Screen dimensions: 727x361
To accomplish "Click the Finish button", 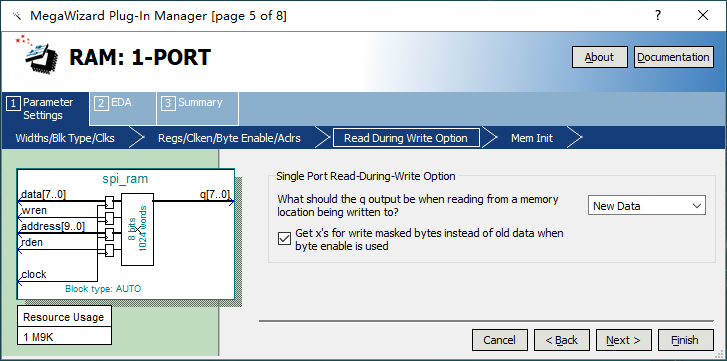I will coord(685,340).
